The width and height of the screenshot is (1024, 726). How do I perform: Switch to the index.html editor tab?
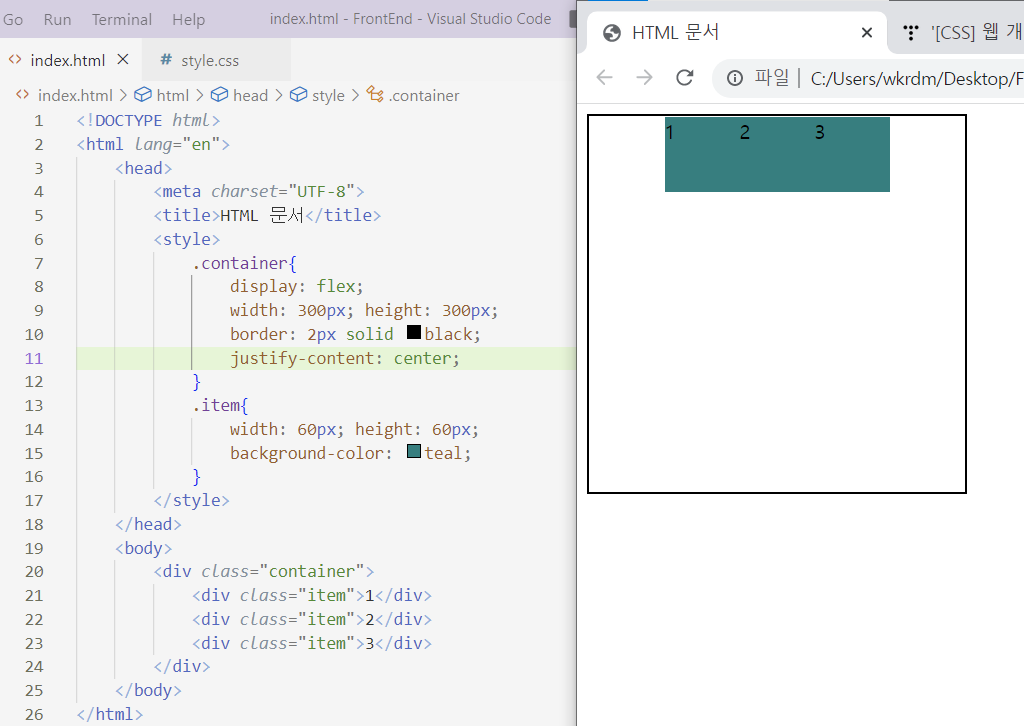pos(68,60)
